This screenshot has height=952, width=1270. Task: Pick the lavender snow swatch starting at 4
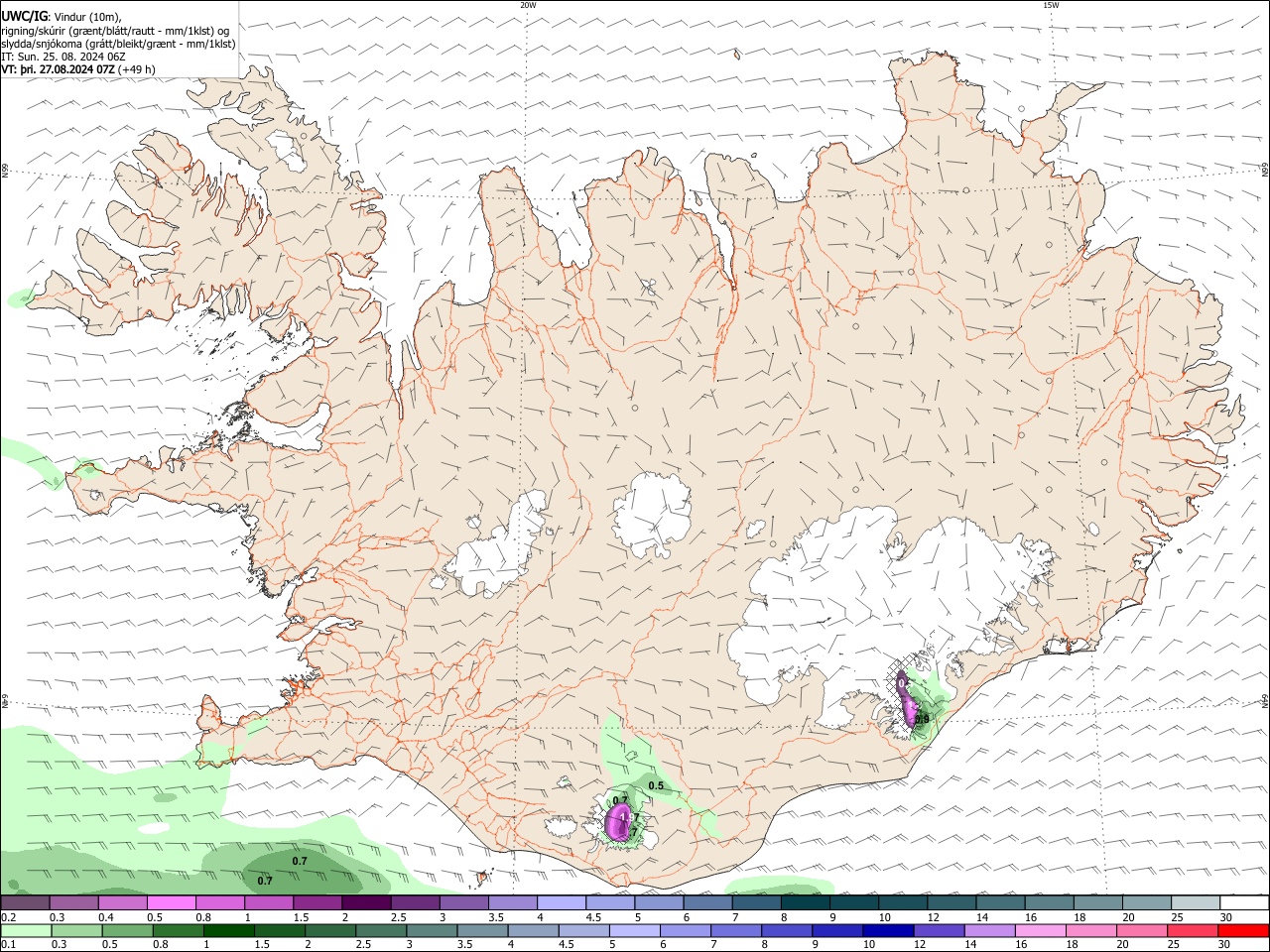point(562,903)
